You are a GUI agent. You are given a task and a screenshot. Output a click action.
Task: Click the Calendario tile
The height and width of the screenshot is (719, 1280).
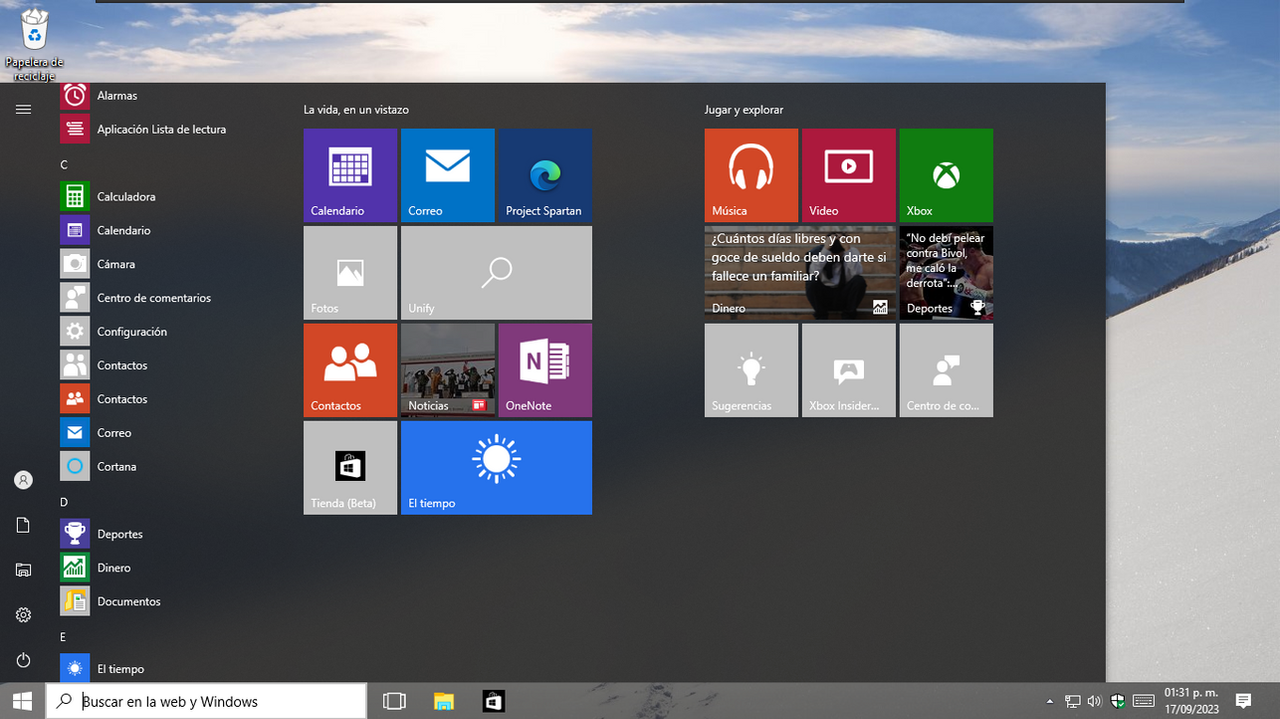pyautogui.click(x=350, y=175)
